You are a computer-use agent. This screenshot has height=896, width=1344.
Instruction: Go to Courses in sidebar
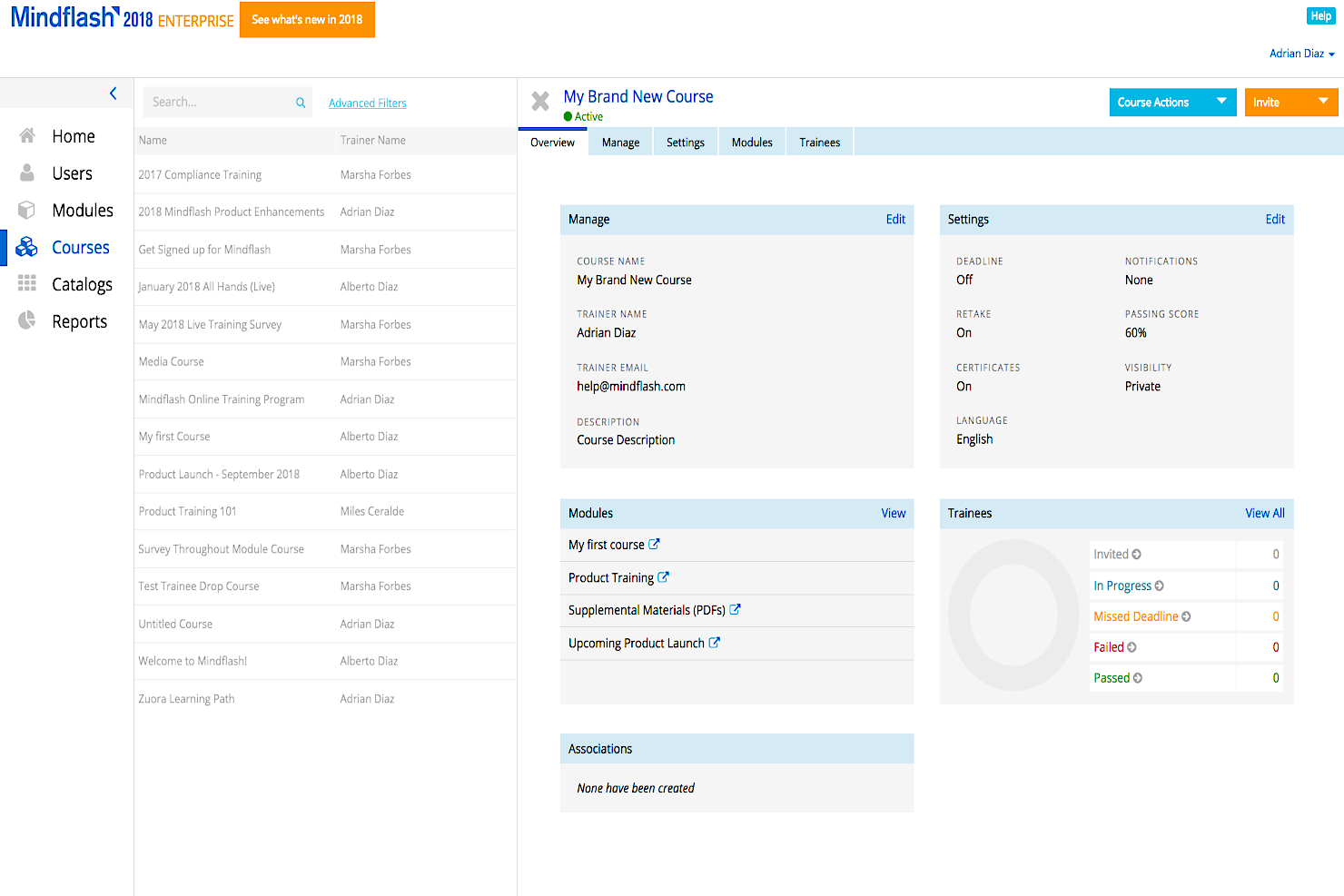(81, 248)
